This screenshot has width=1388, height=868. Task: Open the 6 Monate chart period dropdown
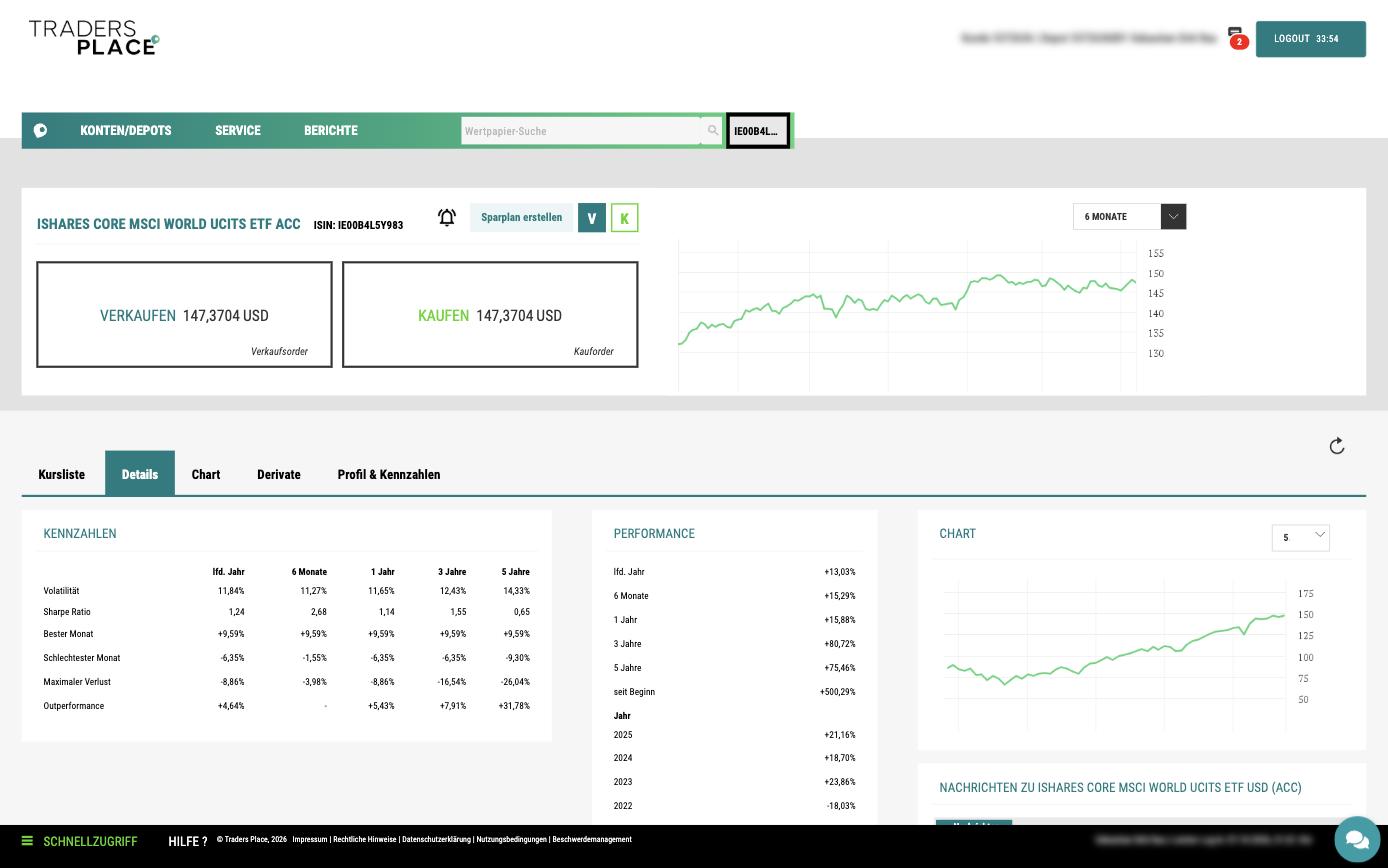[x=1130, y=217]
